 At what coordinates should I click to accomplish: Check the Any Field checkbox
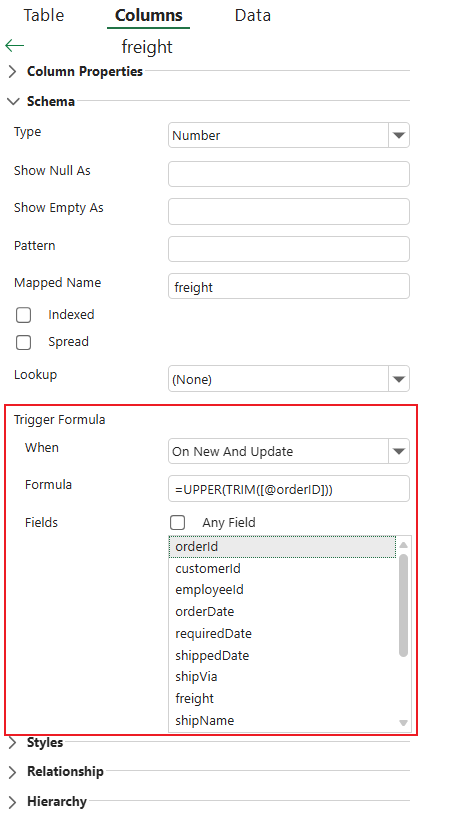(178, 523)
